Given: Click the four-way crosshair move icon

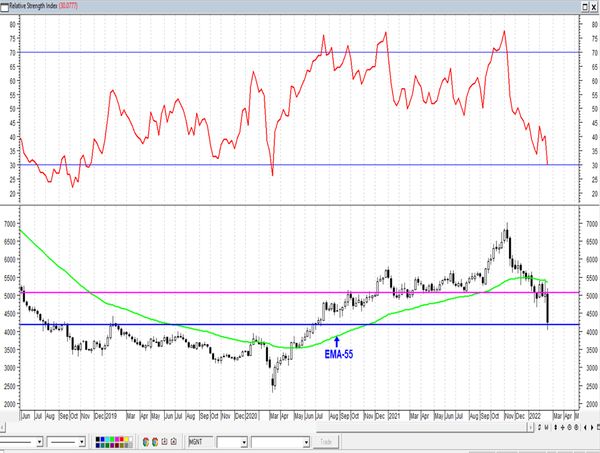Looking at the screenshot, I should tap(562, 427).
